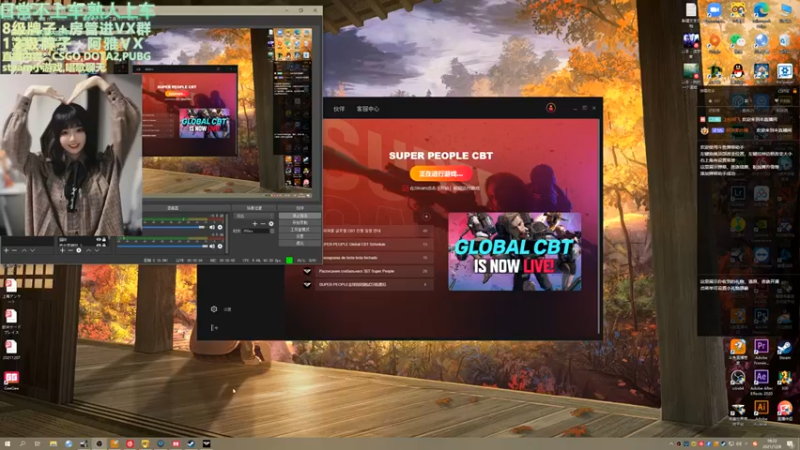Click the plus icon above the news list
Screen dimensions: 800x450
coord(427,217)
